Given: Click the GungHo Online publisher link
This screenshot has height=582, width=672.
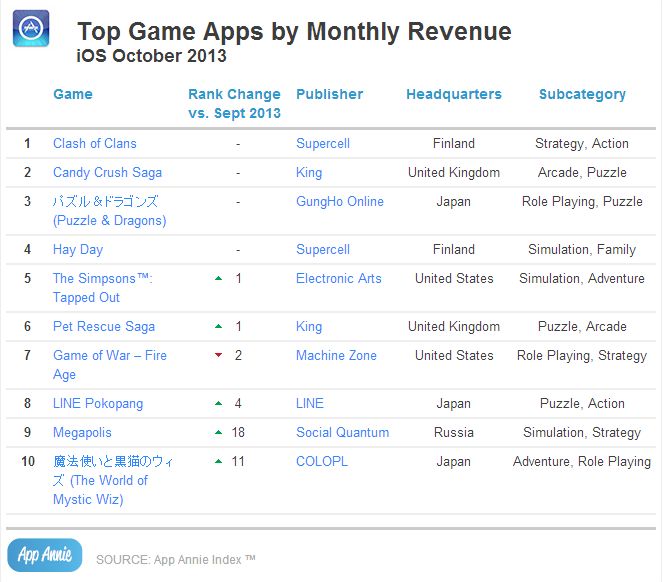Looking at the screenshot, I should (x=340, y=201).
